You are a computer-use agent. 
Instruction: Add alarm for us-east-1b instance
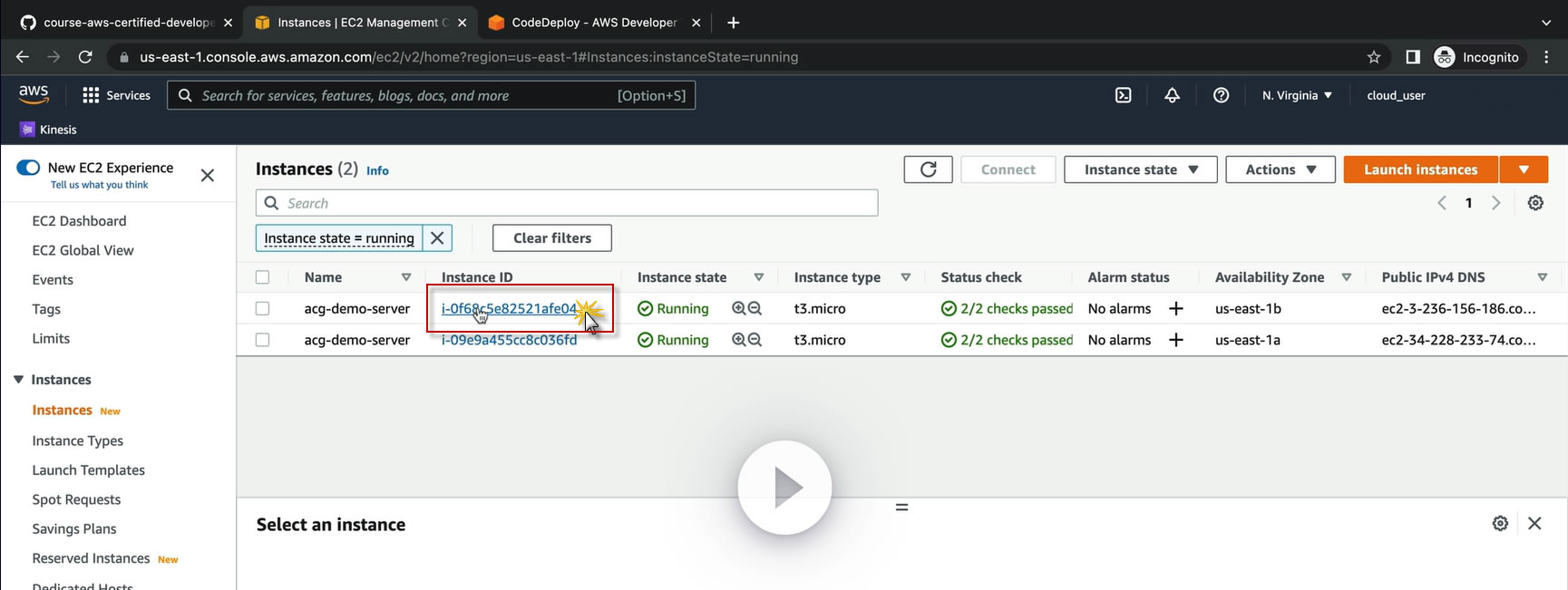click(1175, 309)
